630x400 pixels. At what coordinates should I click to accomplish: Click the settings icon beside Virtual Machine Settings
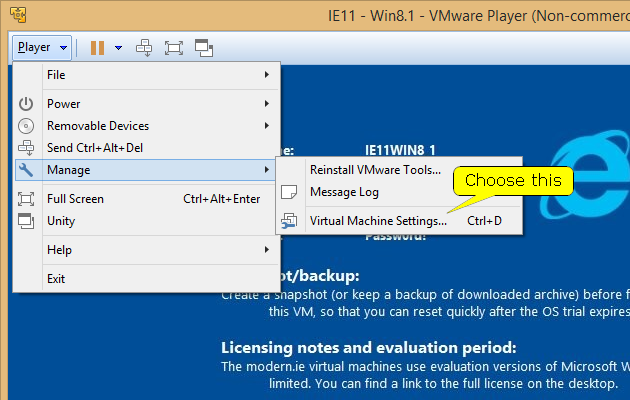pos(289,221)
